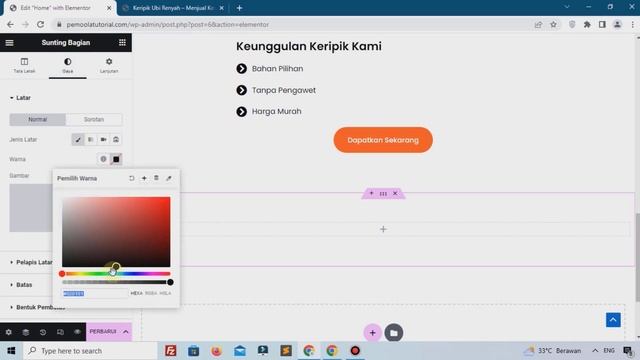The height and width of the screenshot is (360, 640).
Task: Expand the Pelapis Latar section
Action: point(31,262)
